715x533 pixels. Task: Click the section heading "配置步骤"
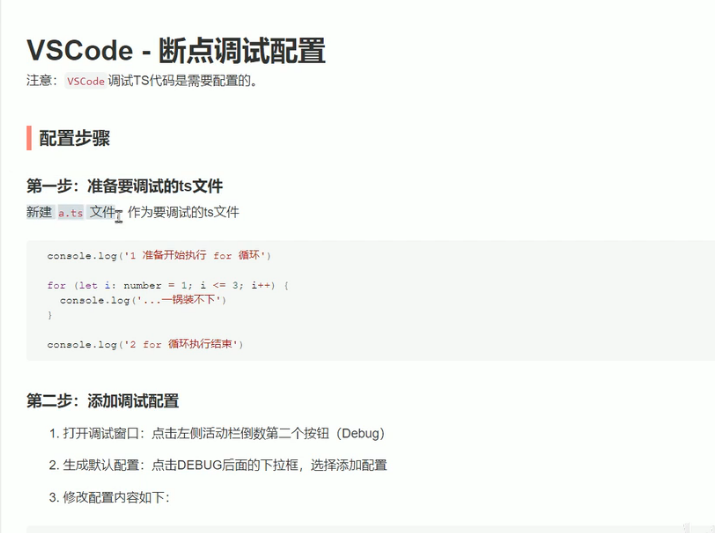[x=74, y=138]
